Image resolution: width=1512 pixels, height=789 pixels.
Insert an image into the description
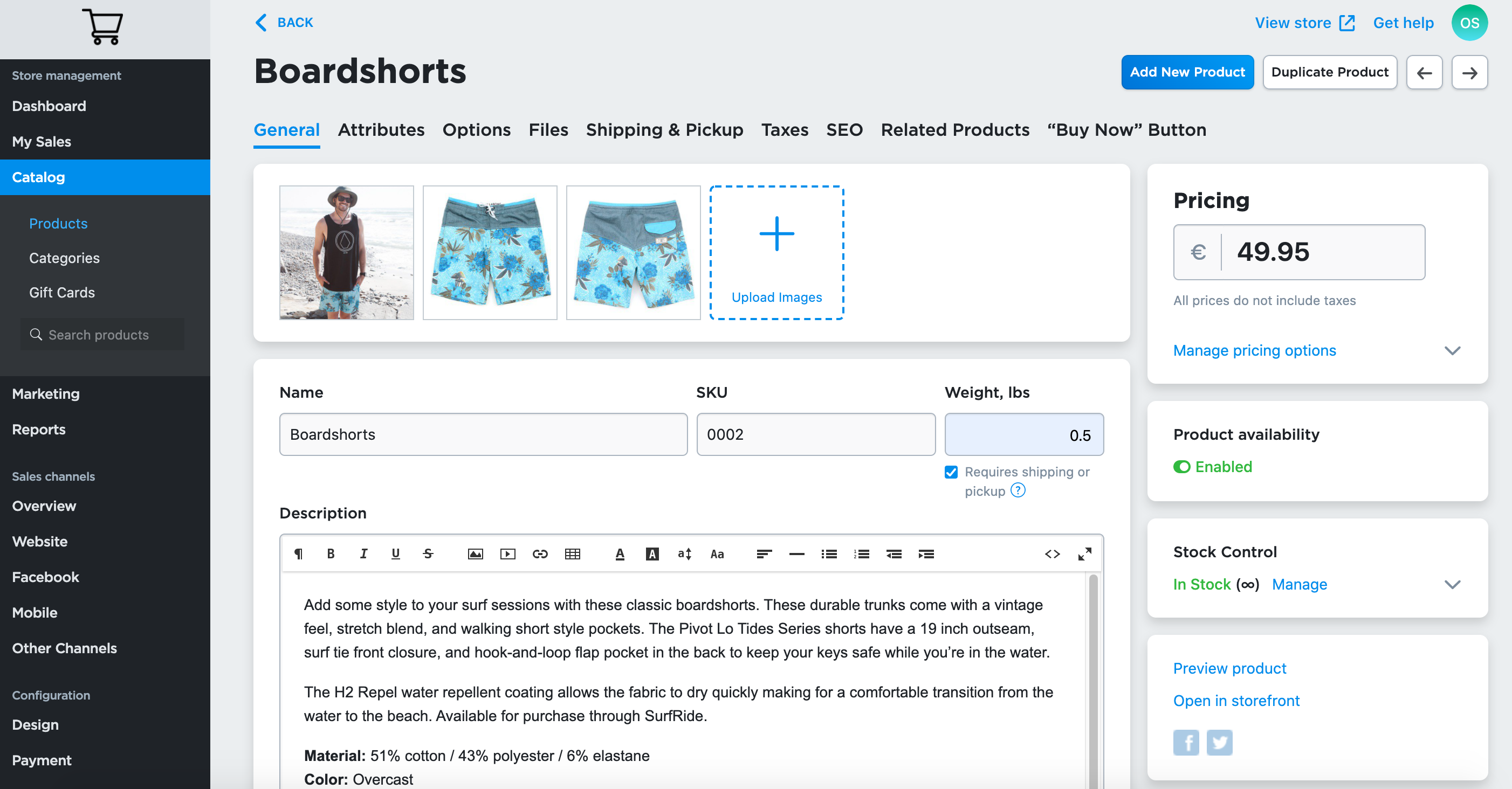476,554
